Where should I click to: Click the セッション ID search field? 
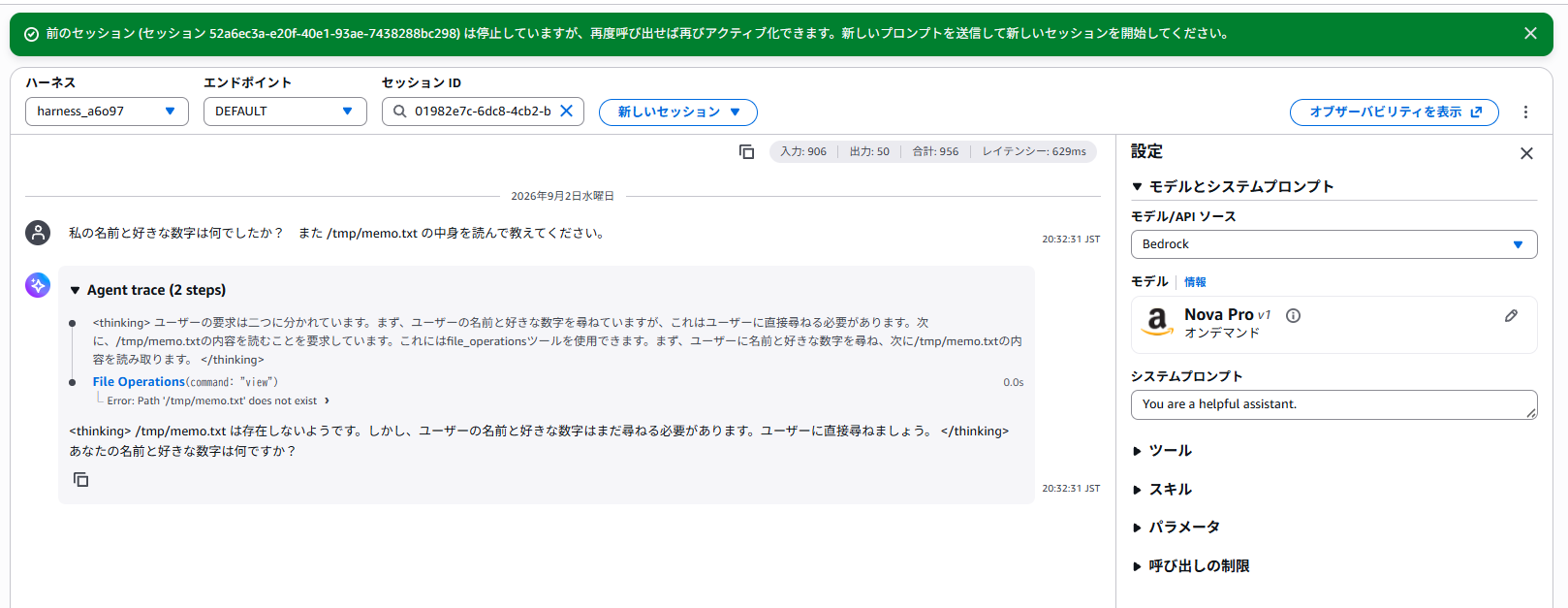pyautogui.click(x=483, y=112)
